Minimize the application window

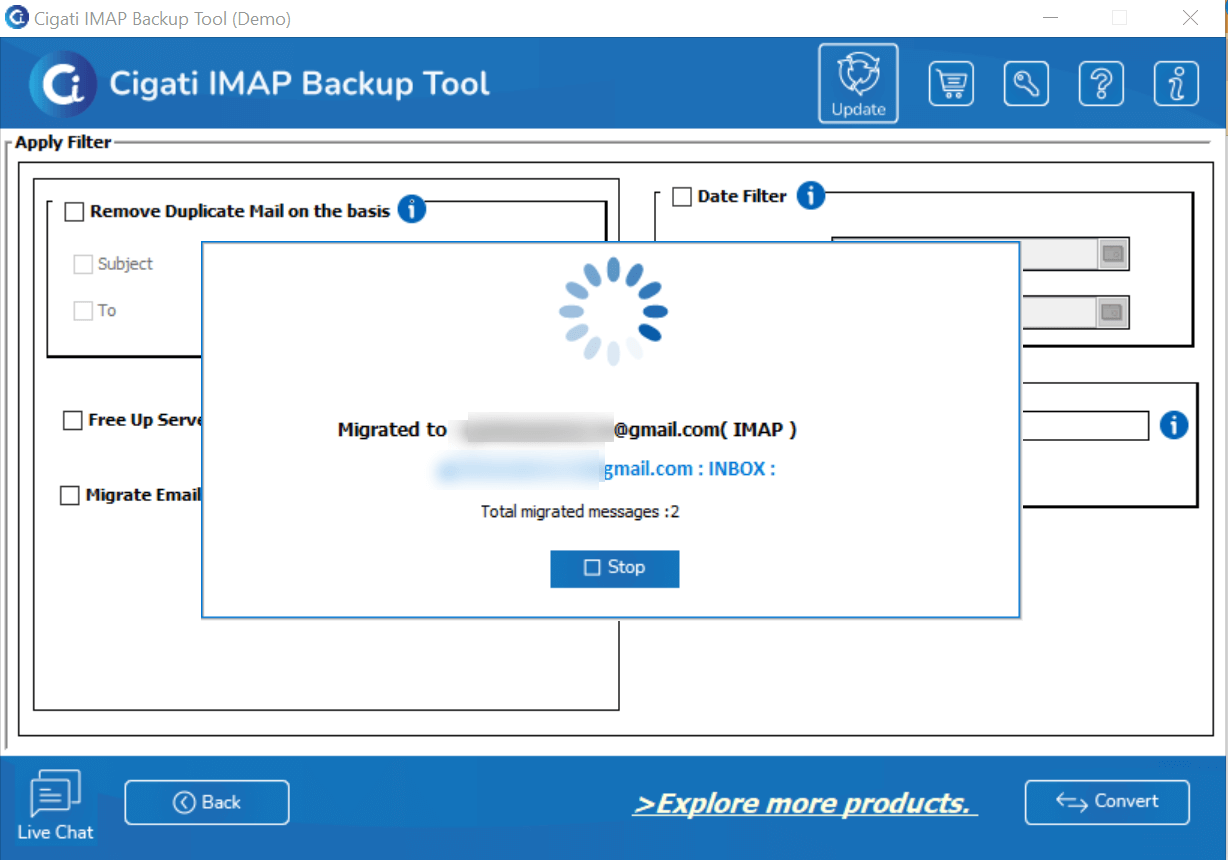(x=1050, y=18)
